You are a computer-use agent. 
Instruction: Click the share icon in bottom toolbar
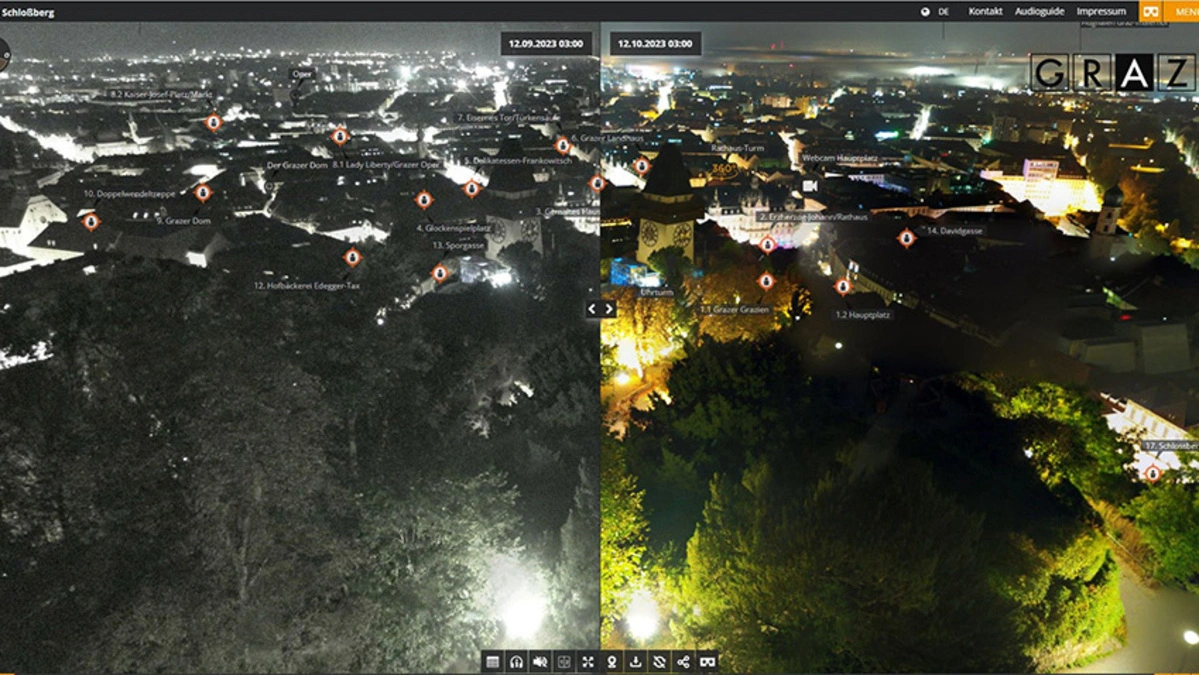click(684, 662)
